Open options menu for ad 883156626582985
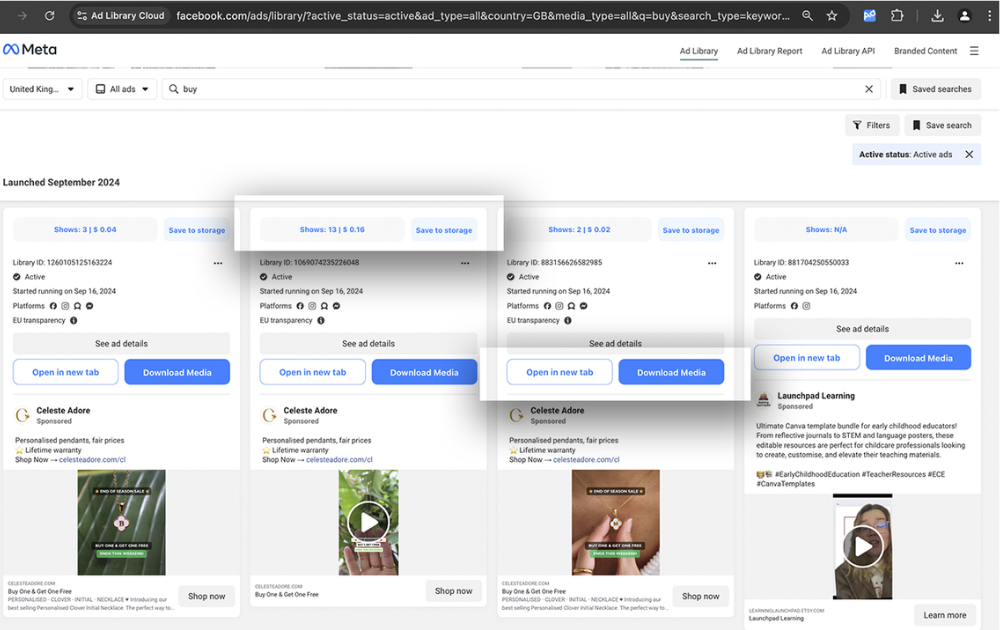 click(712, 263)
